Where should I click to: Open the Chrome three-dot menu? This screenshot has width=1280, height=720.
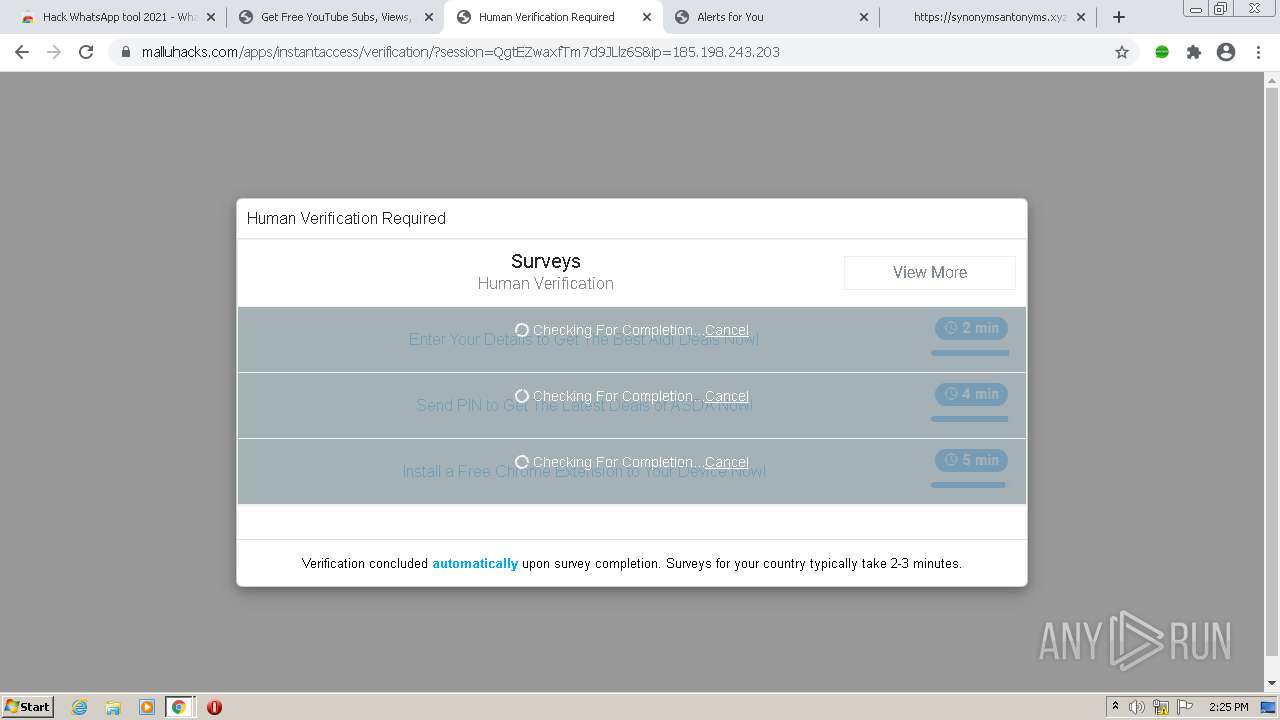[1258, 52]
